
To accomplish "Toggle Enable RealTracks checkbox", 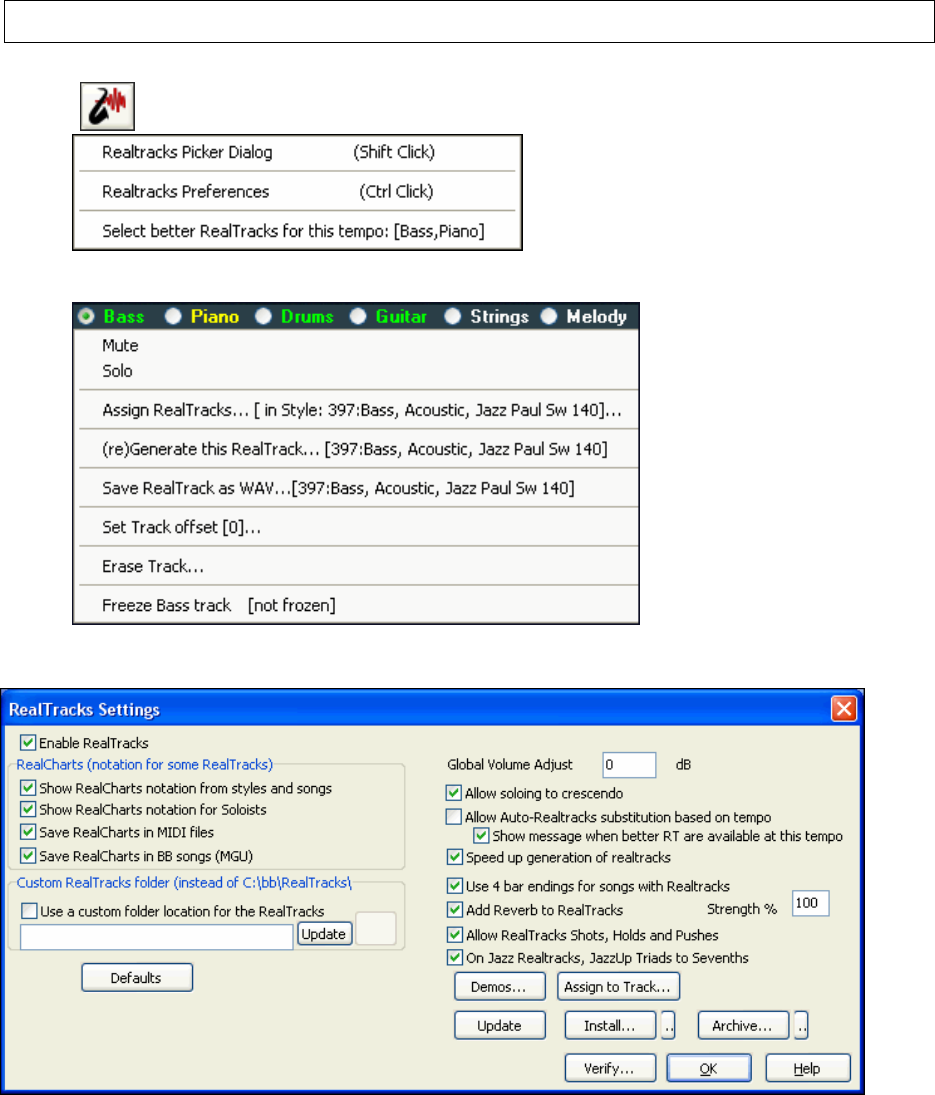I will pos(28,742).
